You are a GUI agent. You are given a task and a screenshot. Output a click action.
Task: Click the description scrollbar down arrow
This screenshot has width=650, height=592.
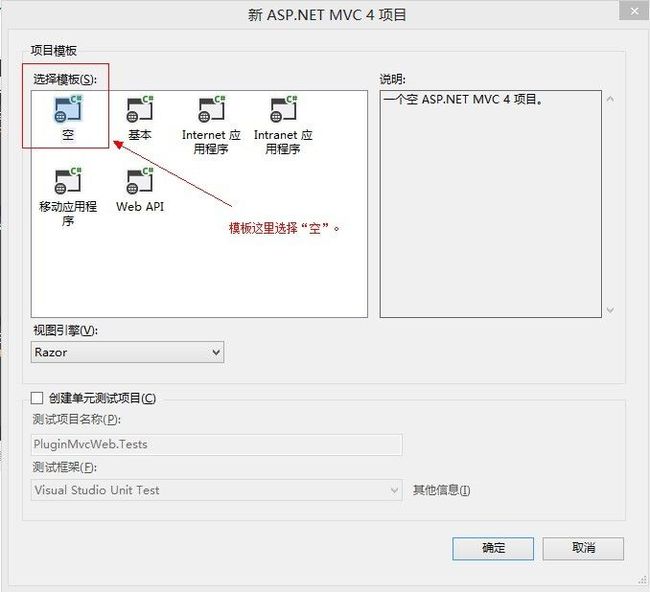pos(610,310)
